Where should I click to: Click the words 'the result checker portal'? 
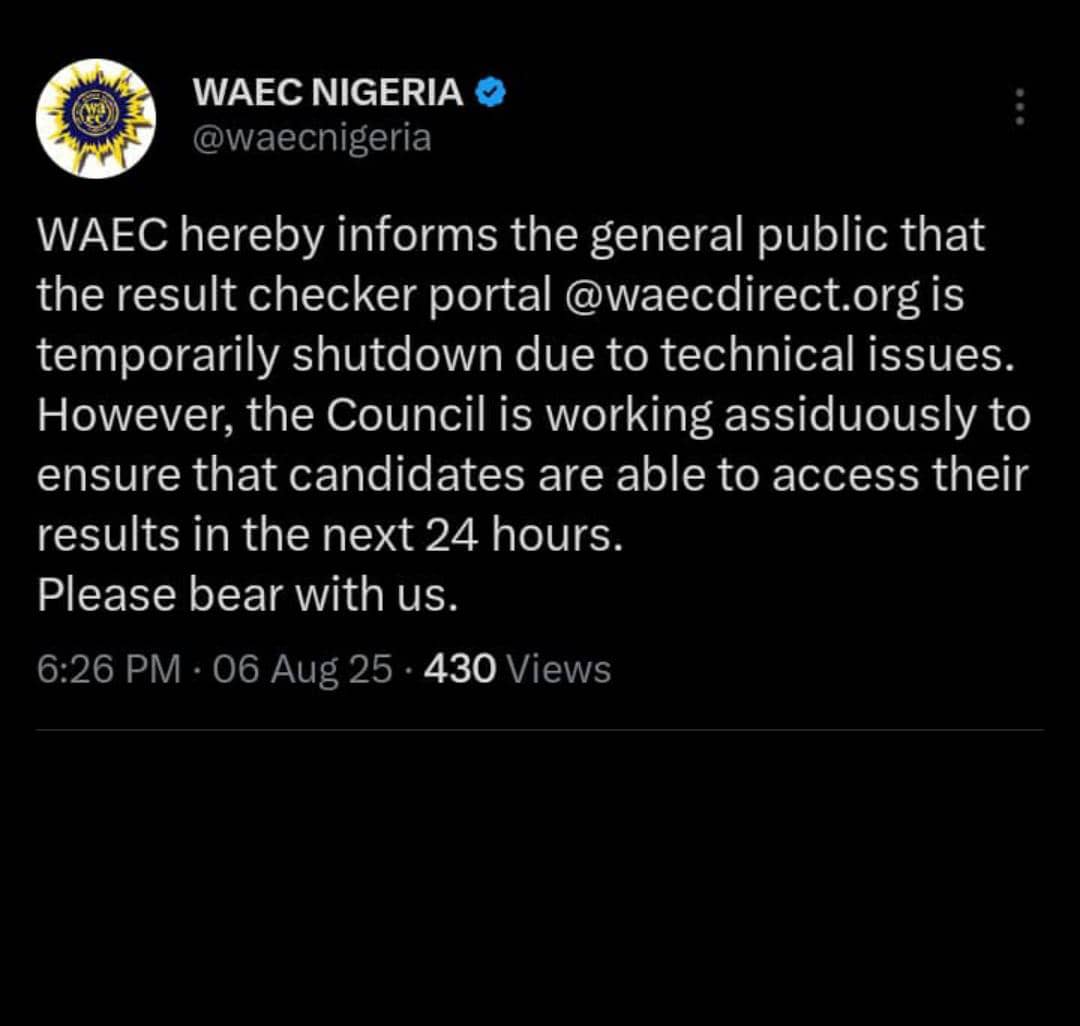point(295,295)
